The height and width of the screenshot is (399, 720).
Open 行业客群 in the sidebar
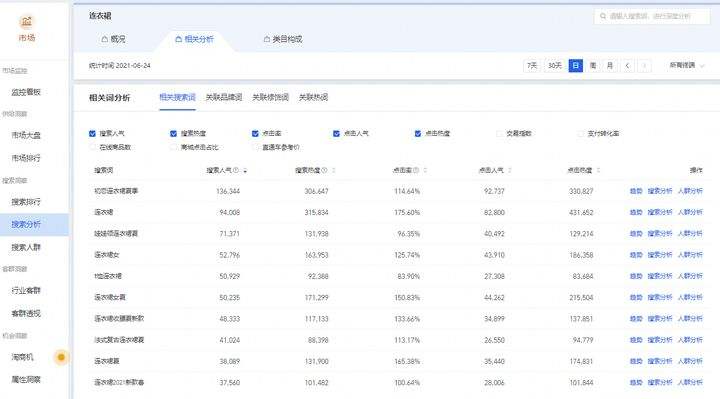pyautogui.click(x=26, y=291)
